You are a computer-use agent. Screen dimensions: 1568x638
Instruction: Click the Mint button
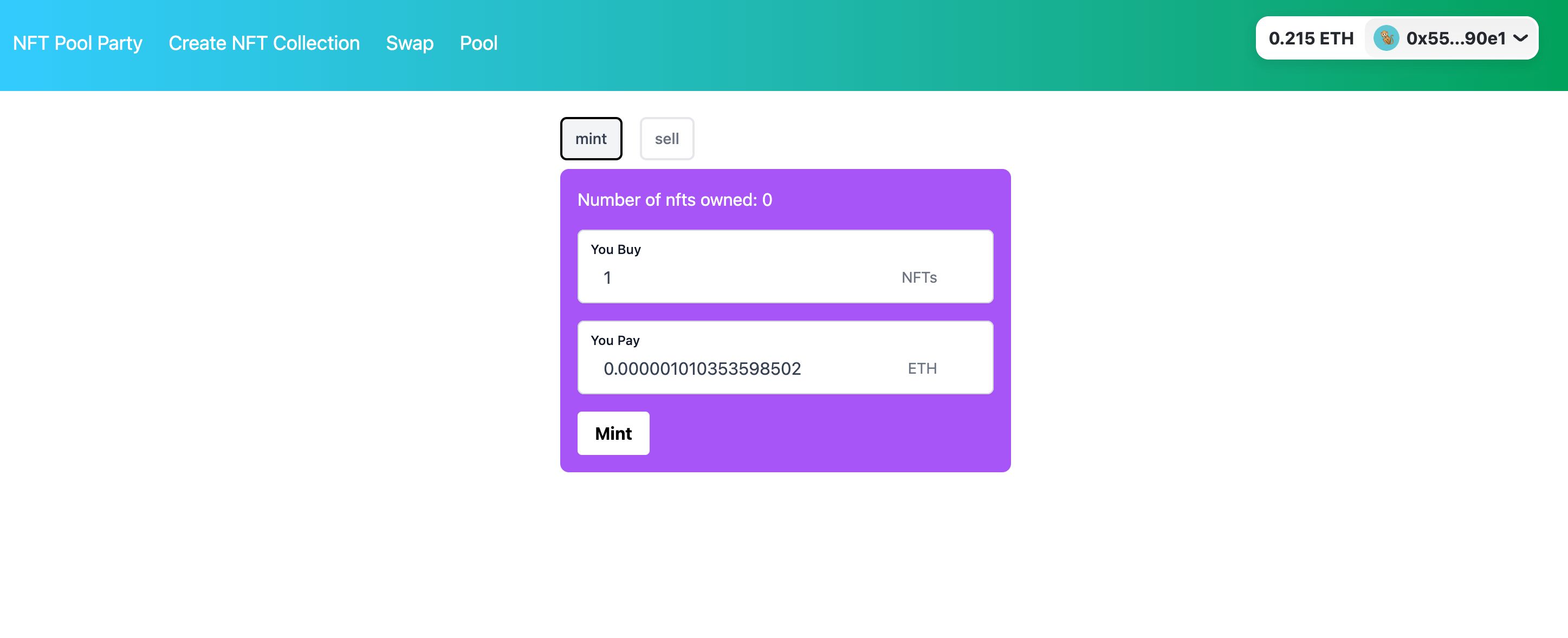pos(614,433)
